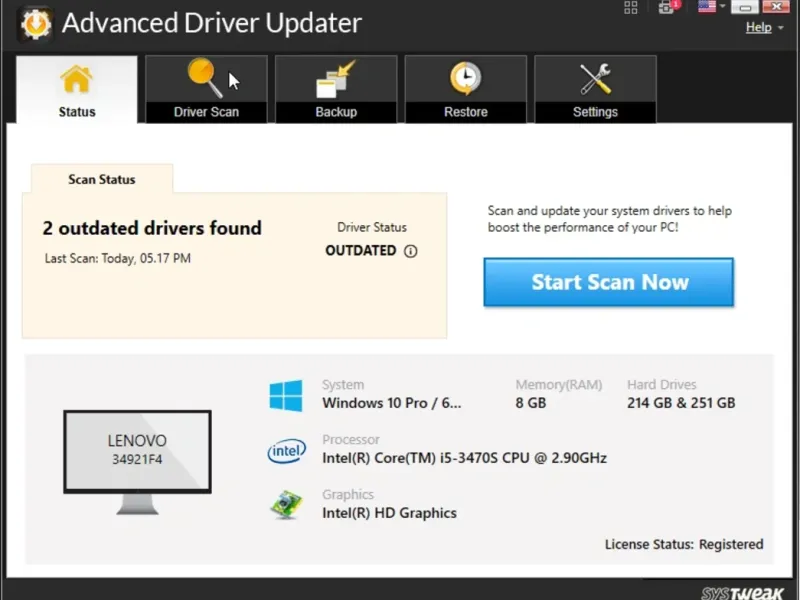Expand the Help dropdown arrow
Screen dimensions: 800x600
point(781,28)
